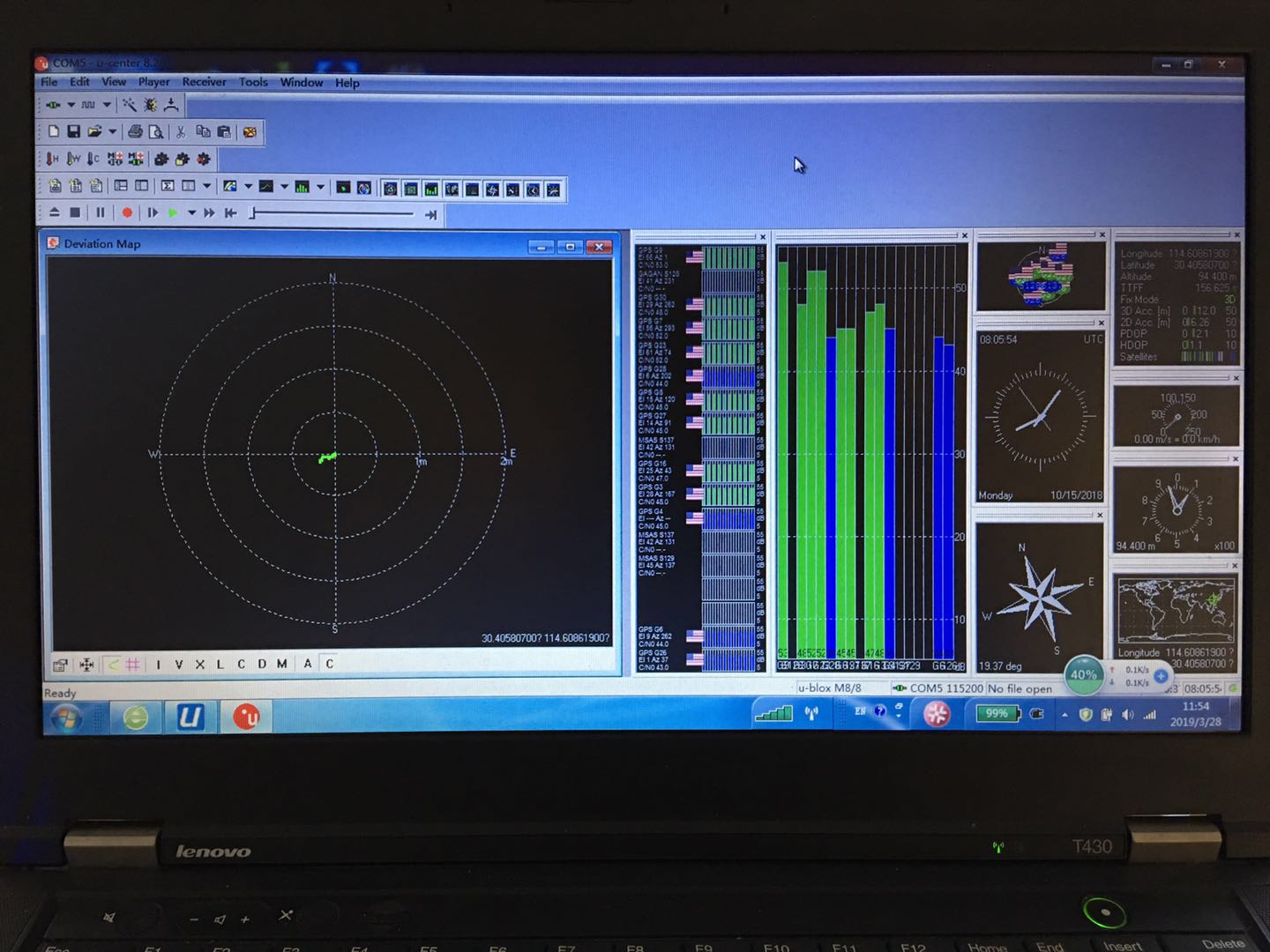1270x952 pixels.
Task: Click the fast forward button
Action: point(209,212)
